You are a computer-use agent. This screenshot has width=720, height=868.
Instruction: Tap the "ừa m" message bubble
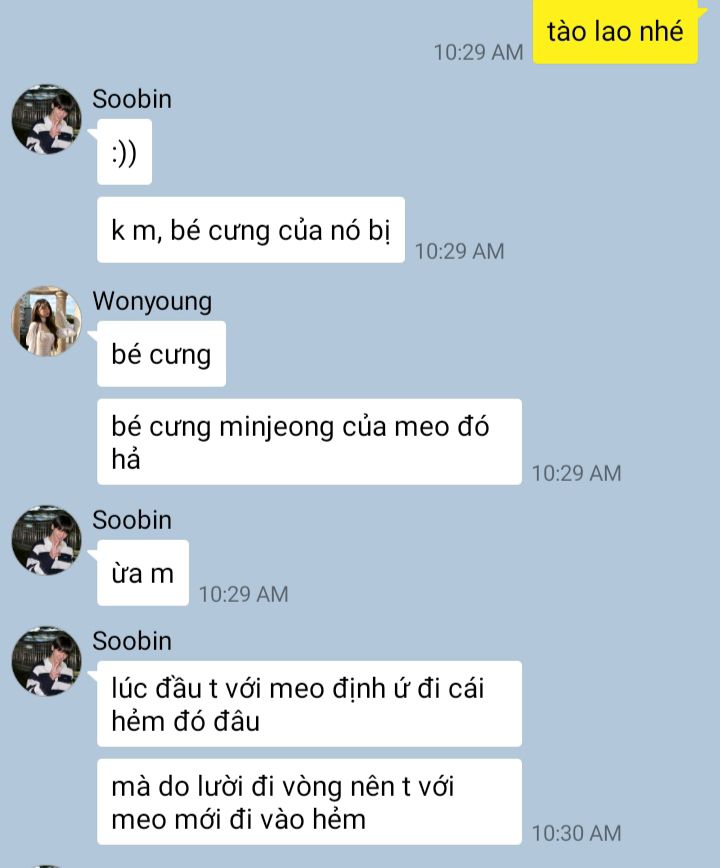point(143,573)
